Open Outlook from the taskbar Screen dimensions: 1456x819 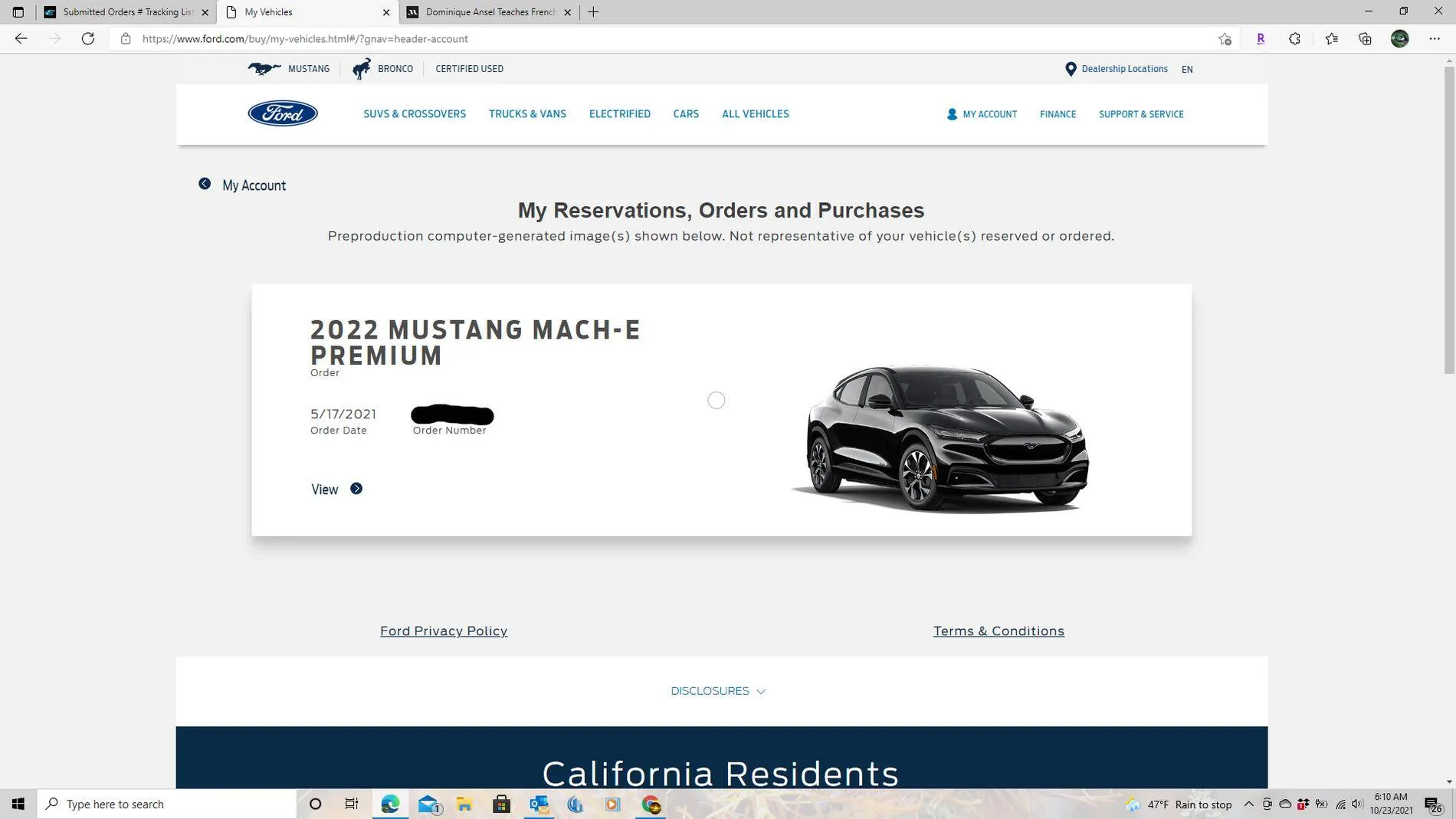point(539,804)
